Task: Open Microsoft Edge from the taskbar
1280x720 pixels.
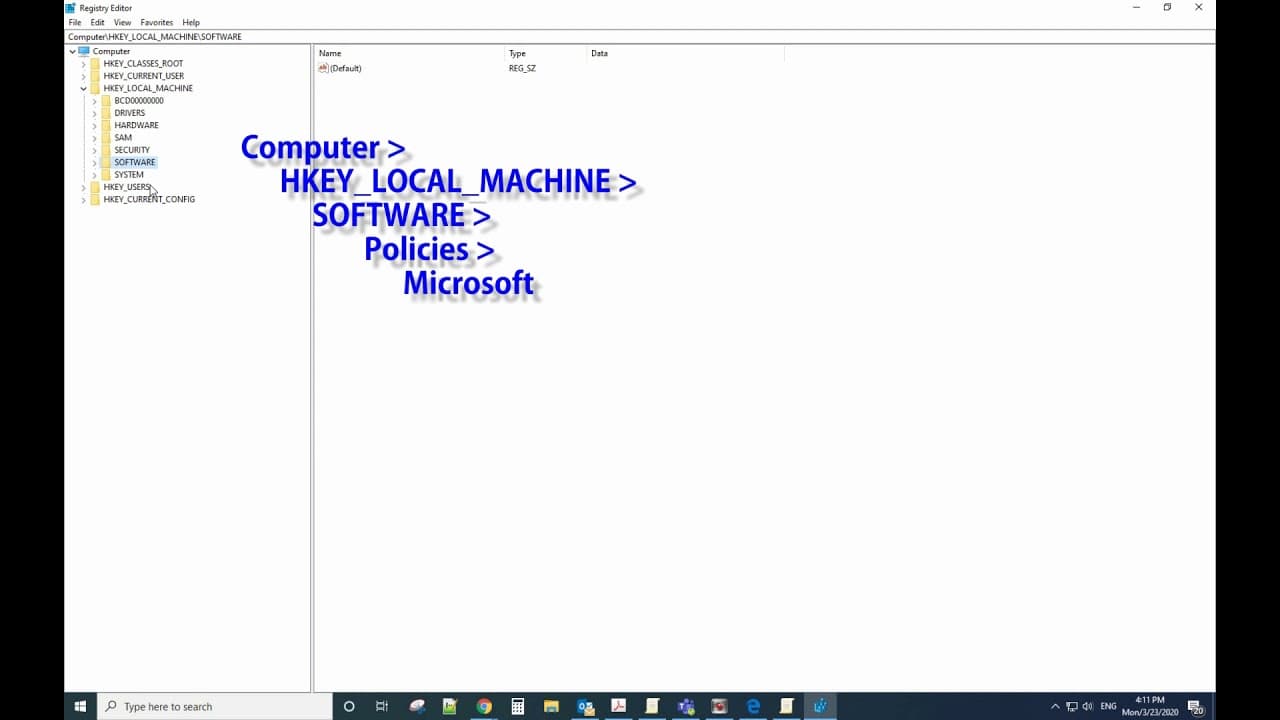Action: [x=753, y=706]
